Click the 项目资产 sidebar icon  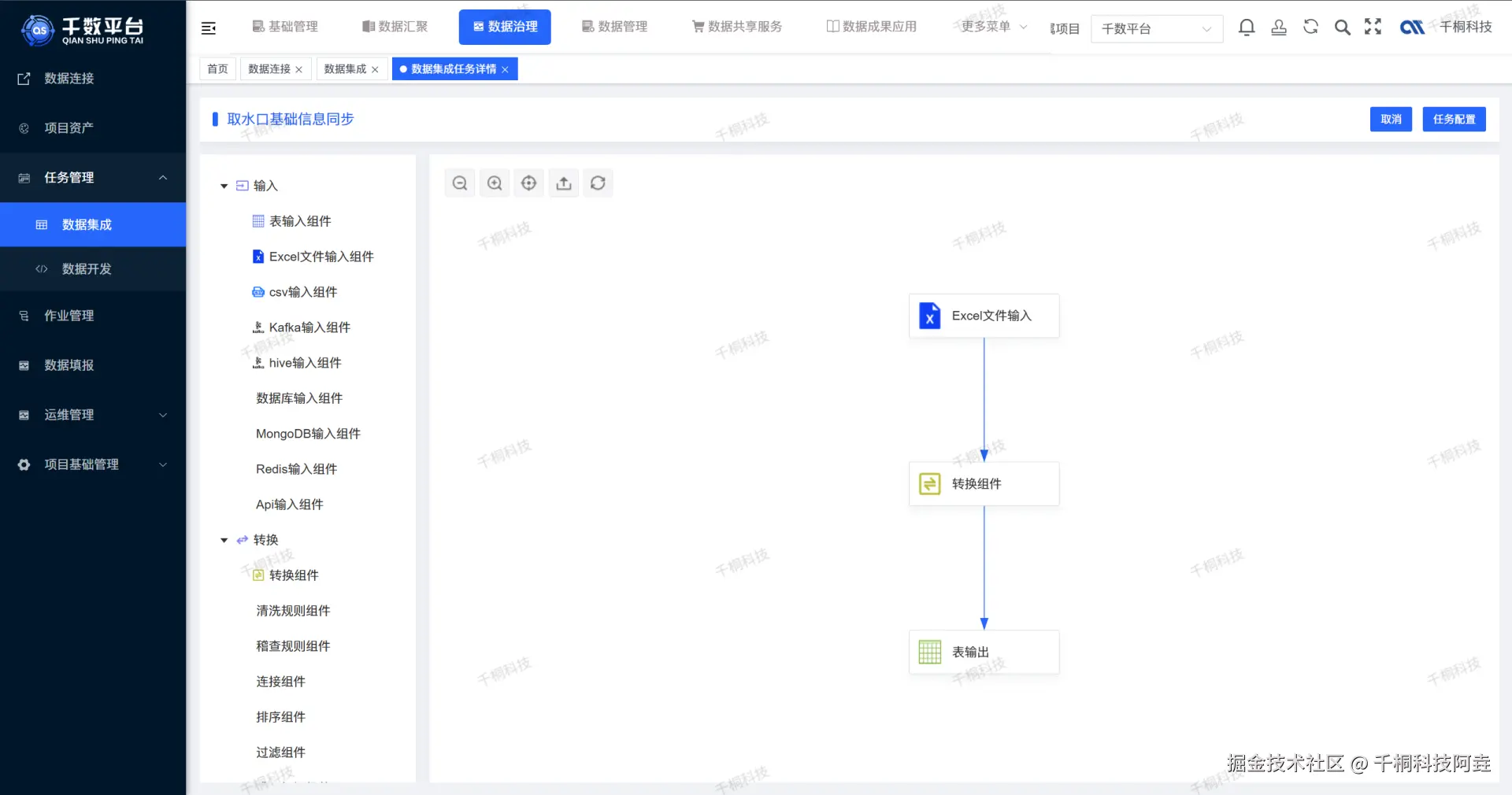click(24, 128)
